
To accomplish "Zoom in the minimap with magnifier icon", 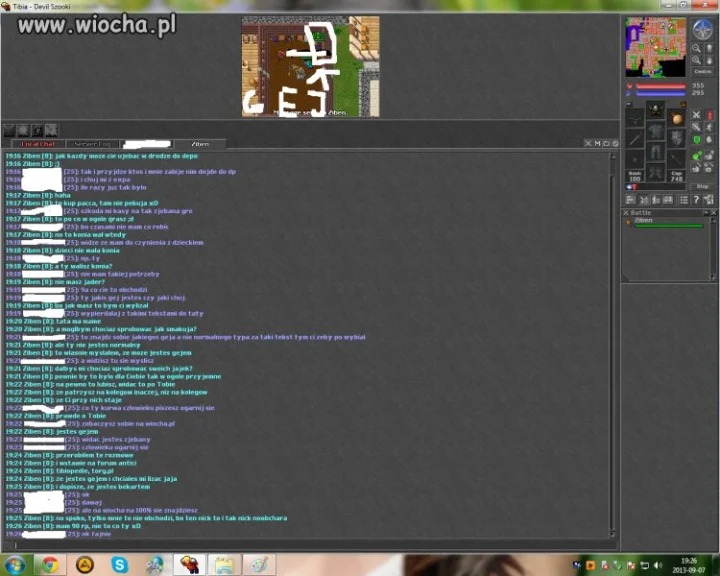I will (x=697, y=60).
